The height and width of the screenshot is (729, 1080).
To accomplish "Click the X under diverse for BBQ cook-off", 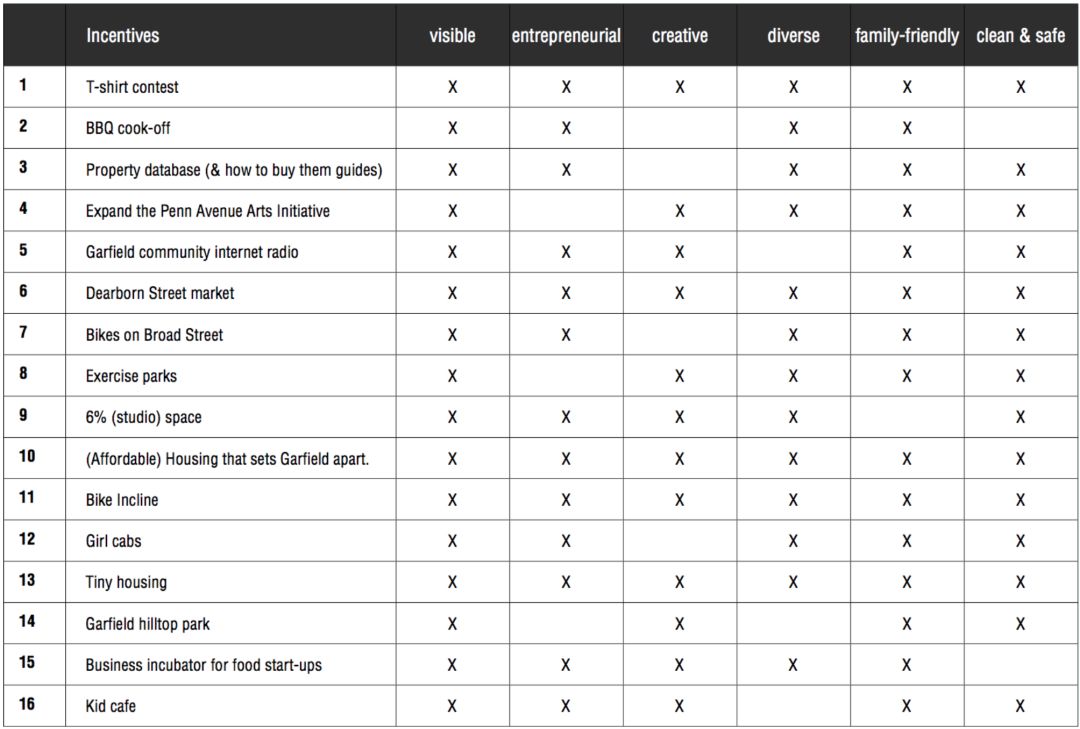I will (793, 128).
